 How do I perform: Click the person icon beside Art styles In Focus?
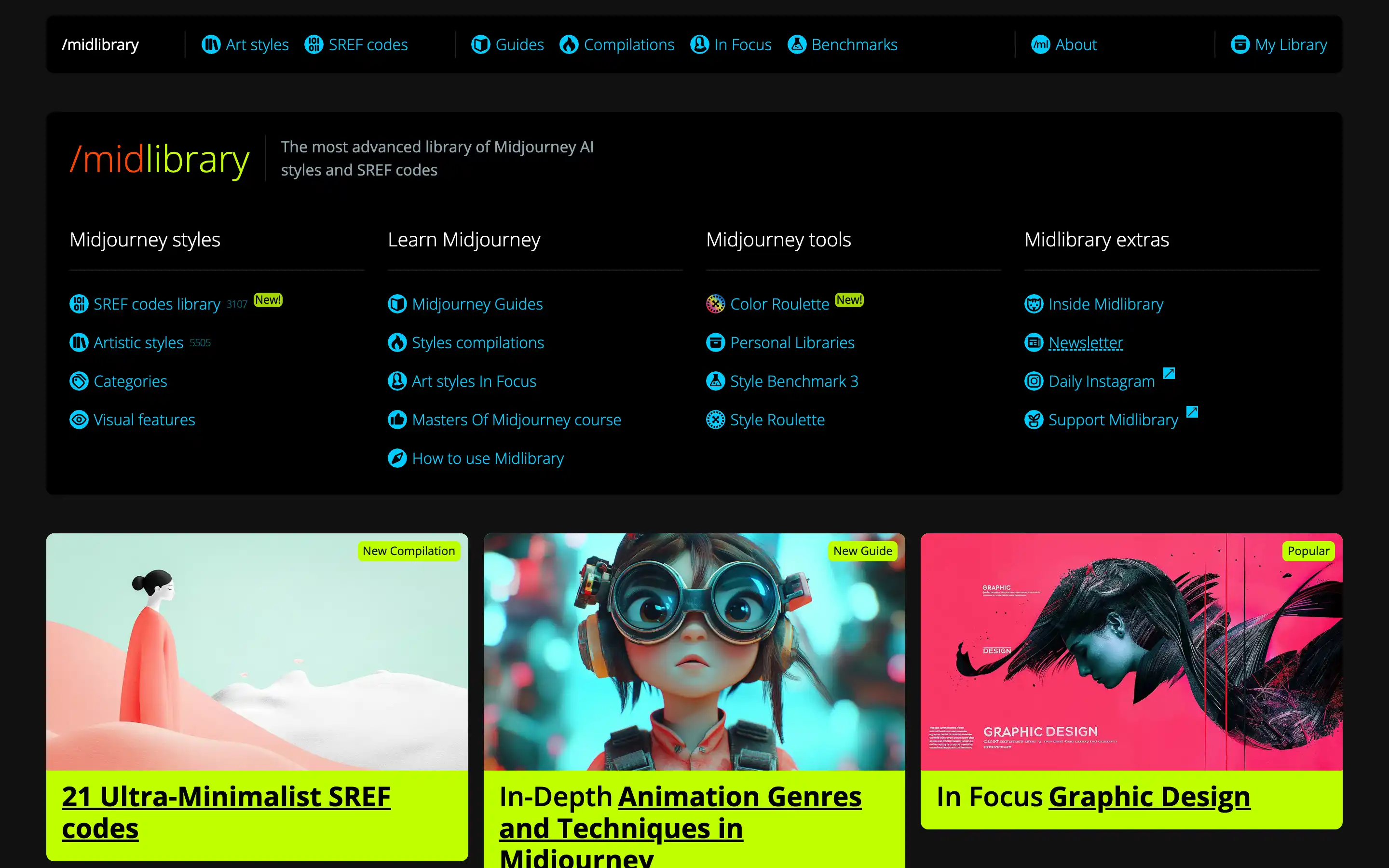(397, 381)
